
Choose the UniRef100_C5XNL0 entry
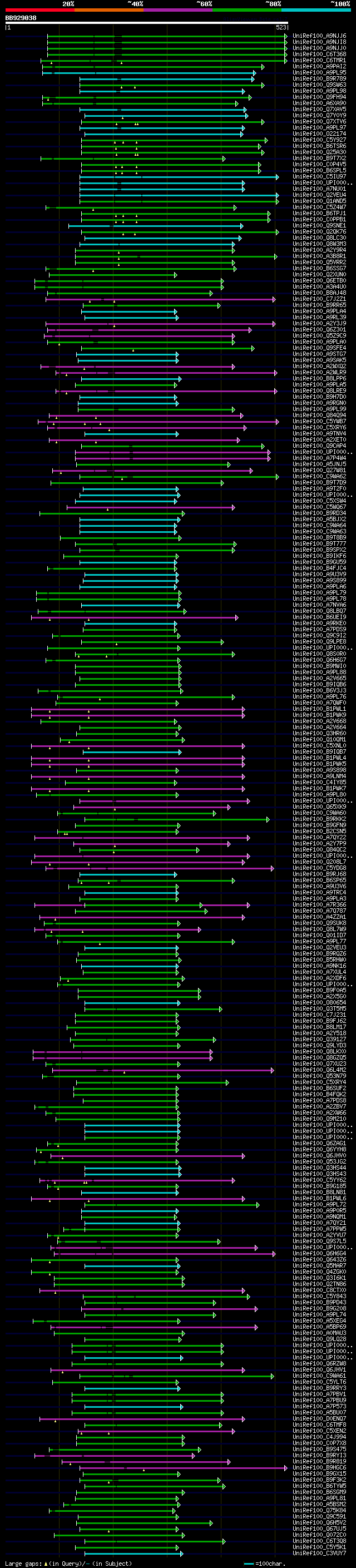319,746
